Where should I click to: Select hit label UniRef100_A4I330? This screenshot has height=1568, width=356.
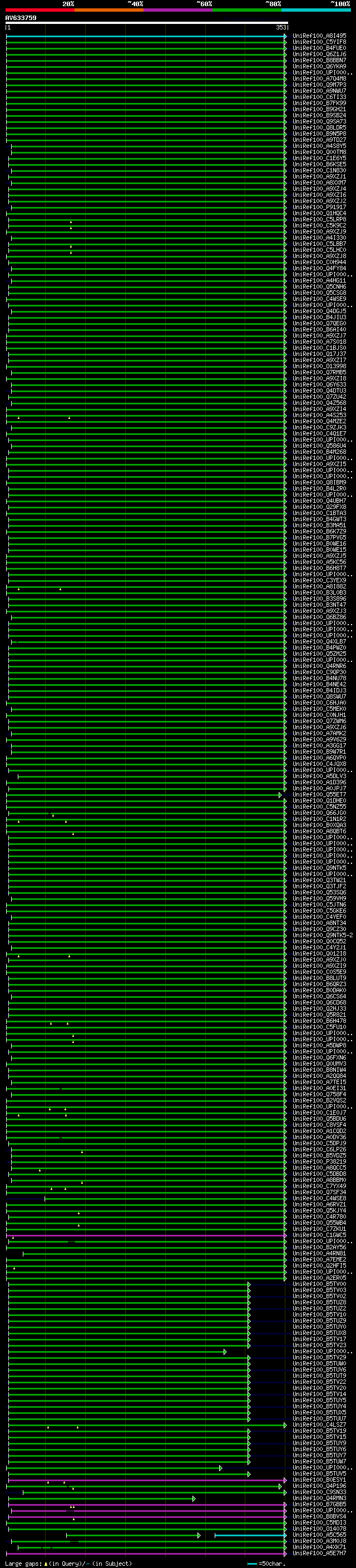pos(319,238)
